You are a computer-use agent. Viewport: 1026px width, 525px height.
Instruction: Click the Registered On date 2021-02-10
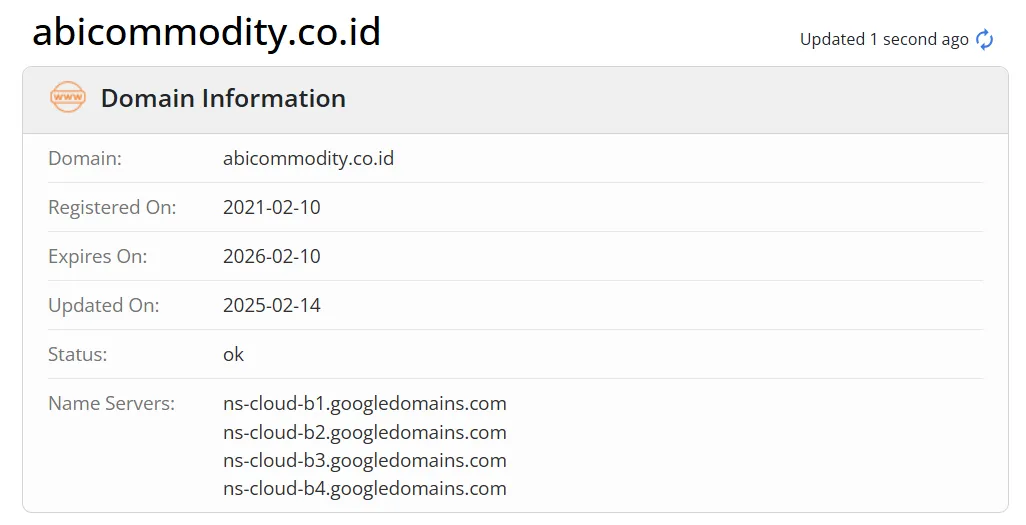click(272, 208)
